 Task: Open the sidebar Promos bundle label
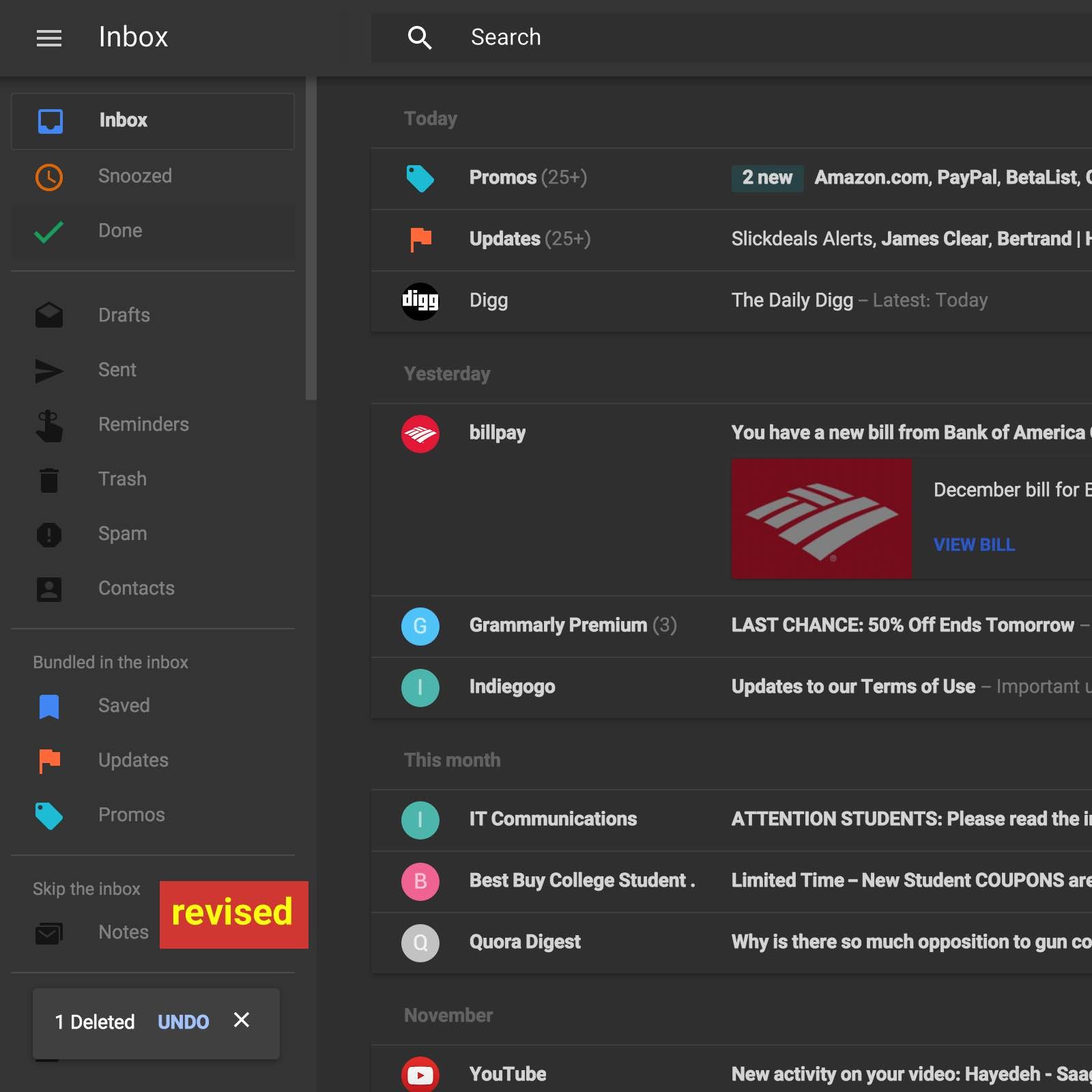point(153,815)
